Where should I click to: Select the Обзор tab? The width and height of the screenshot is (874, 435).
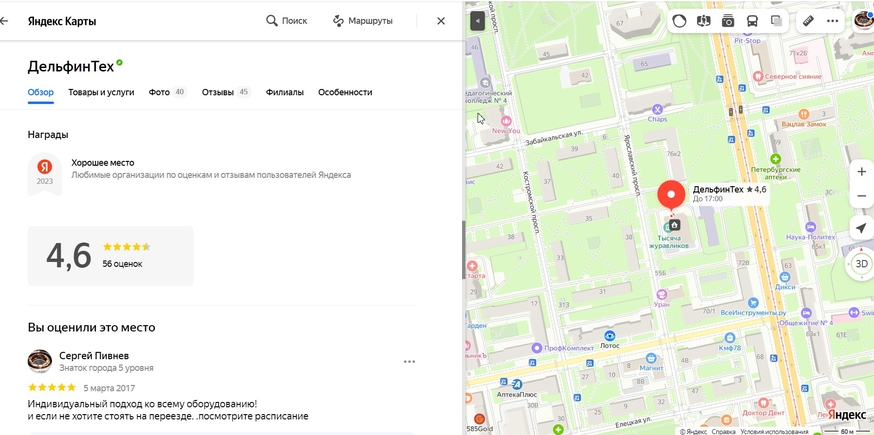pos(41,93)
